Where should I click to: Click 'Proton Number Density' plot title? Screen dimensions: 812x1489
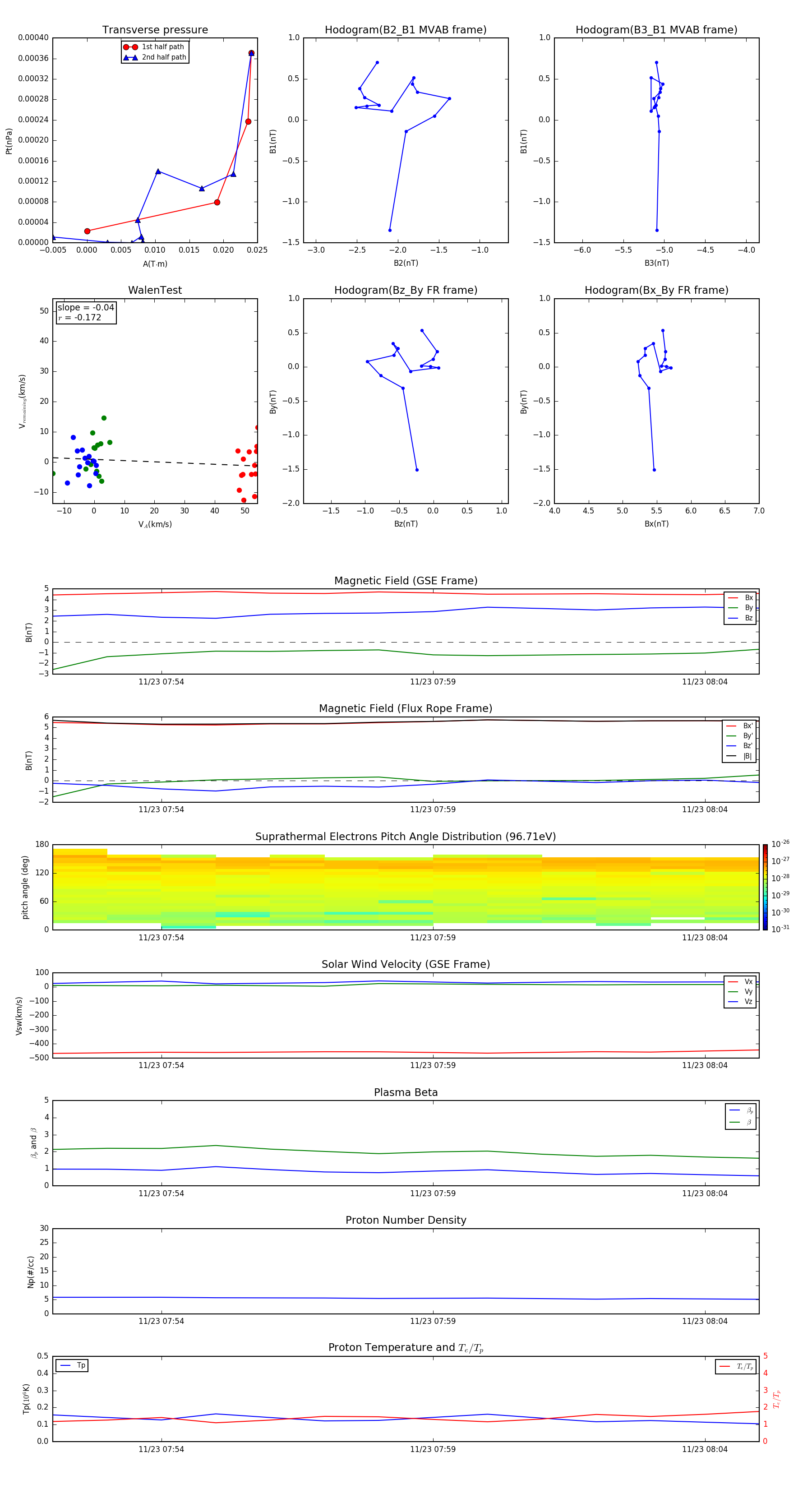[406, 1220]
